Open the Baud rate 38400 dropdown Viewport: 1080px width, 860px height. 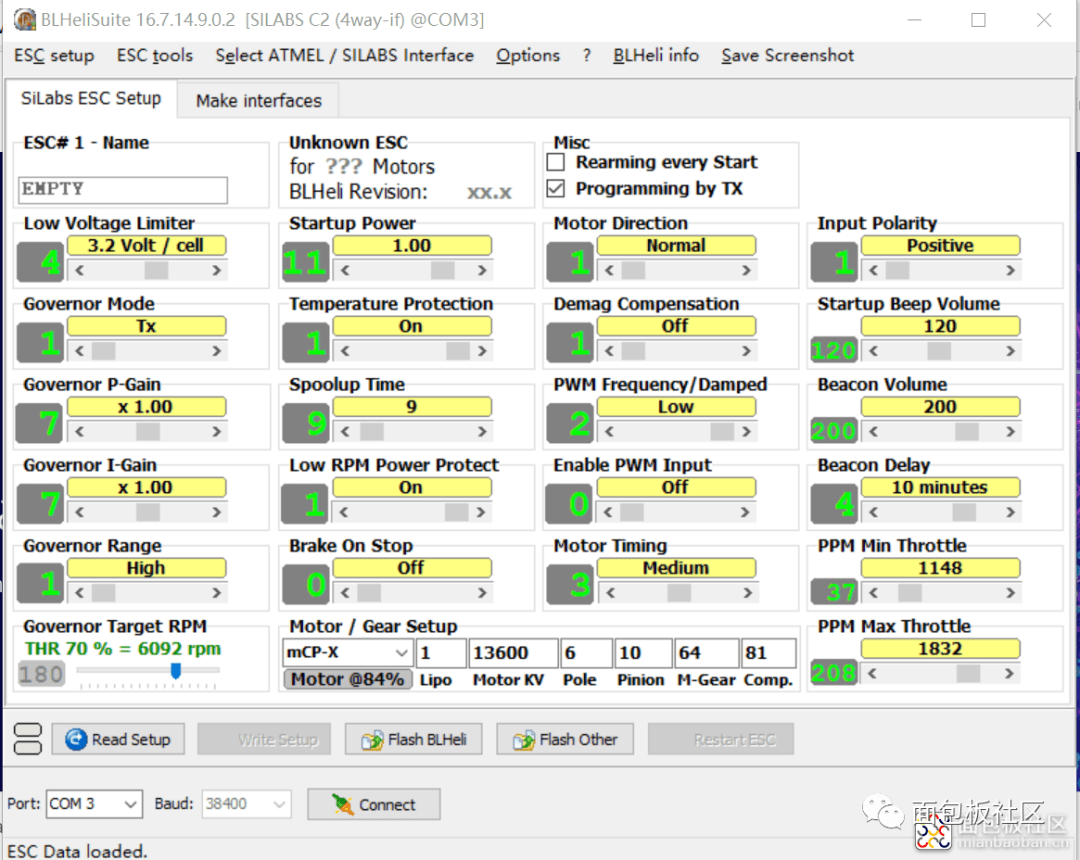tap(246, 804)
